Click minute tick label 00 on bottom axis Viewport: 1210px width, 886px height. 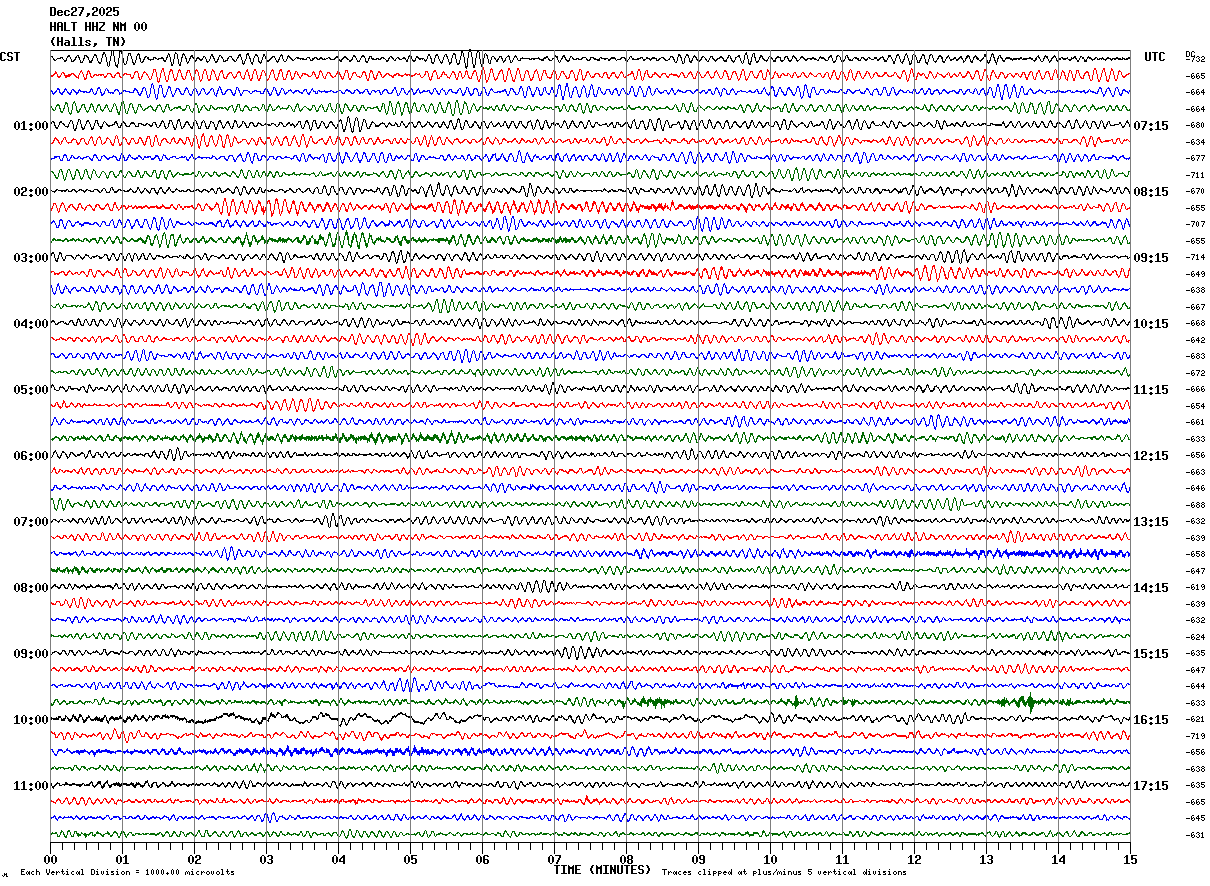click(50, 859)
